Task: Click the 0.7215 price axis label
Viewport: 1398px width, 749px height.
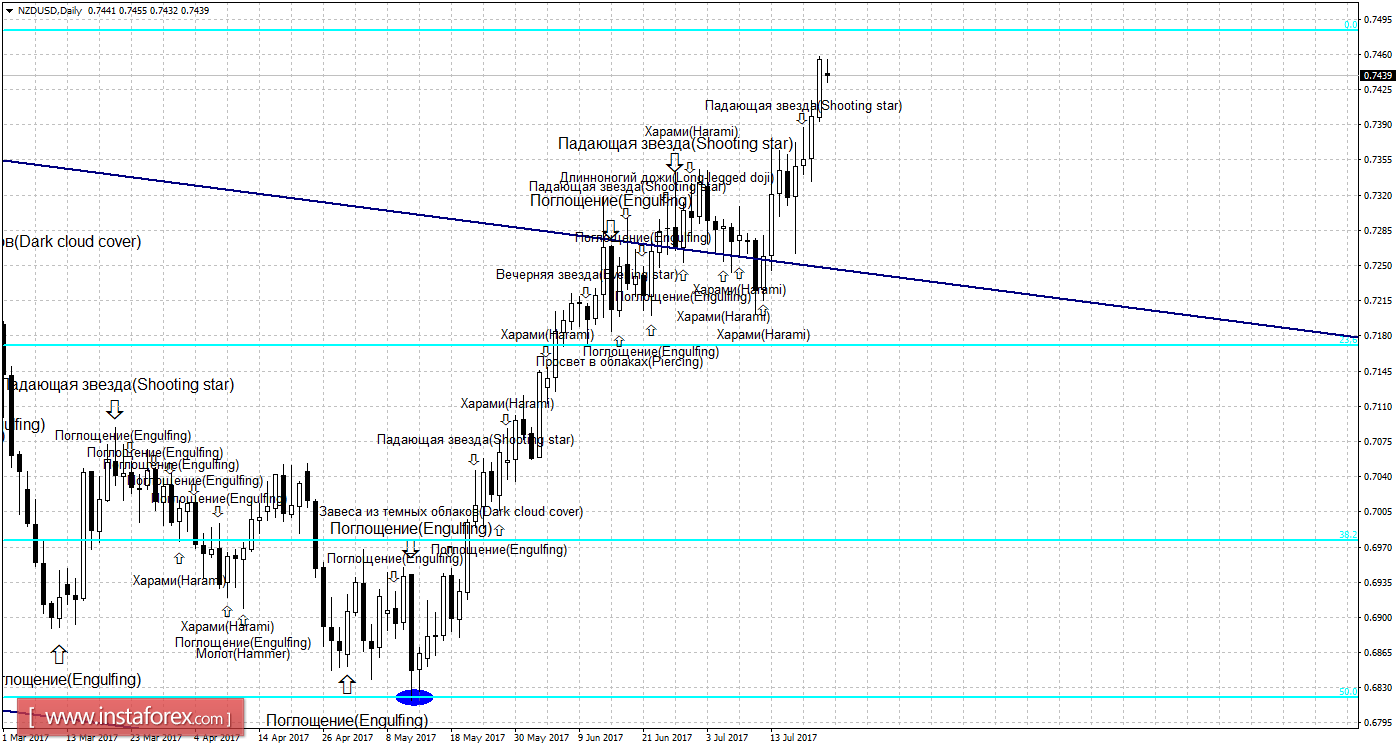Action: (x=1377, y=301)
